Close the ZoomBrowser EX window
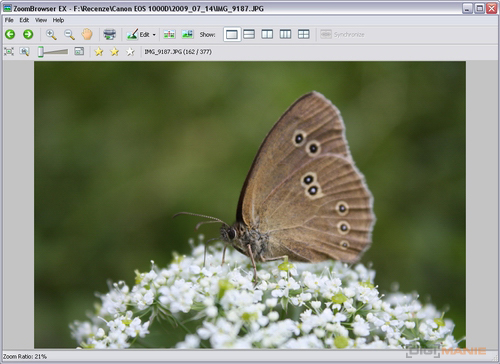500x364 pixels. coord(491,8)
